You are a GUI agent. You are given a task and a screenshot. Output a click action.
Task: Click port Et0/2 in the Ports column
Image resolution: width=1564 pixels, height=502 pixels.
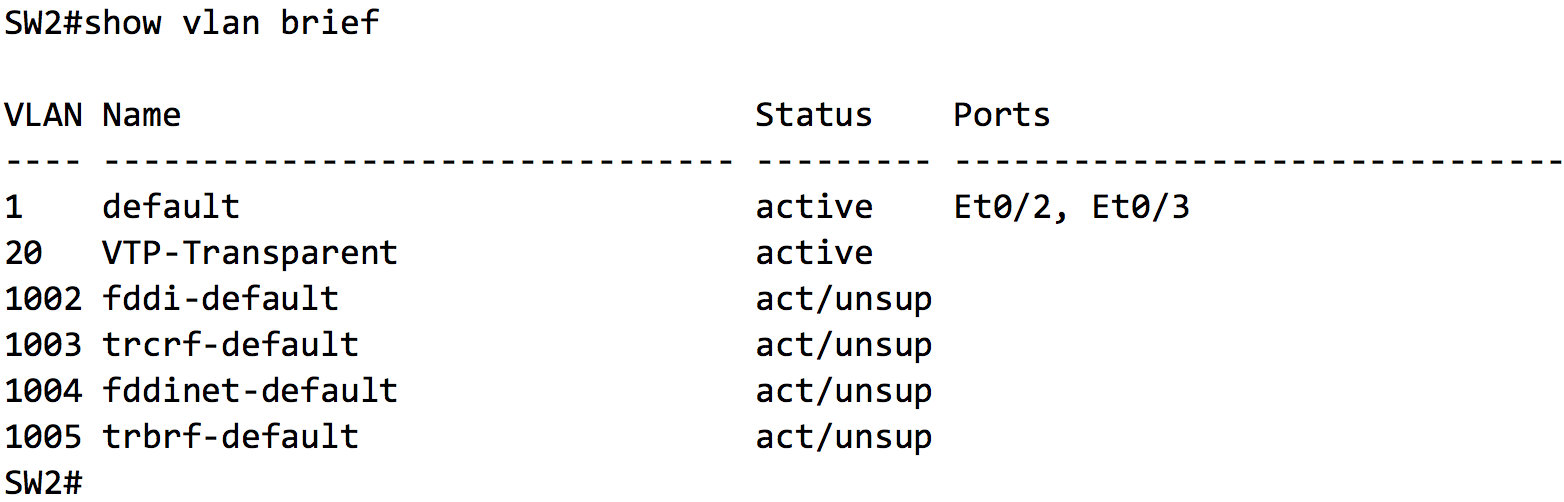[1002, 207]
